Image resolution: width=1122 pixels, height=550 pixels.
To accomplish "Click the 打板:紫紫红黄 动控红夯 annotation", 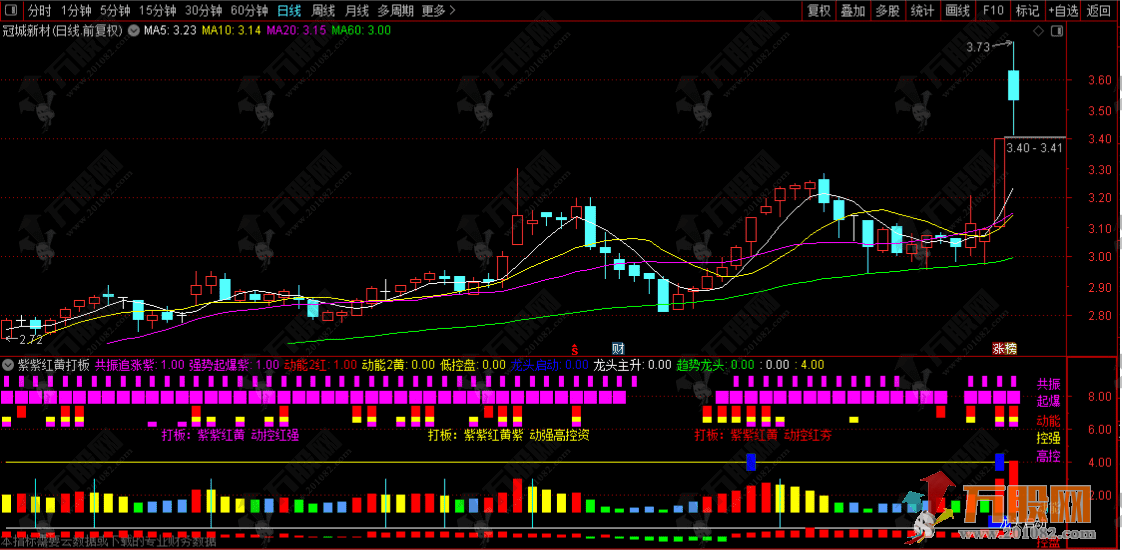I will [x=763, y=434].
